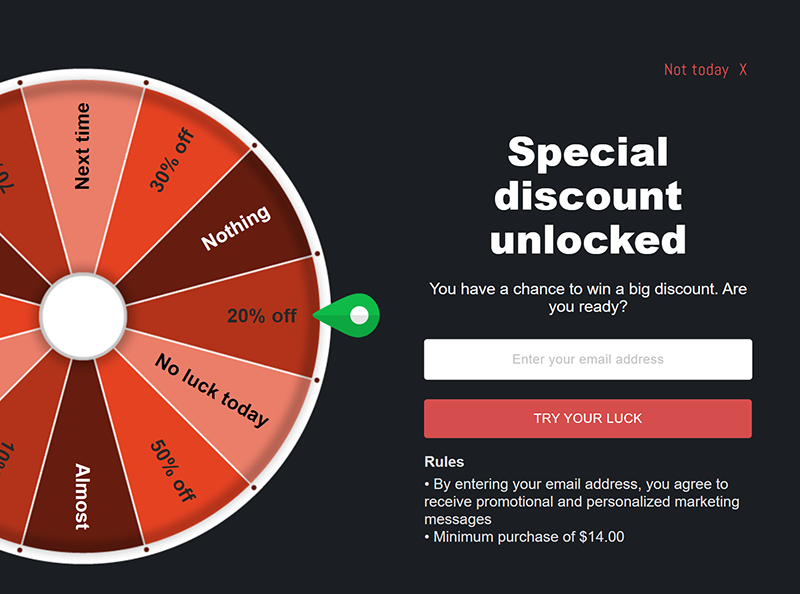The width and height of the screenshot is (800, 594).
Task: Select the 20% off wheel segment
Action: [261, 316]
